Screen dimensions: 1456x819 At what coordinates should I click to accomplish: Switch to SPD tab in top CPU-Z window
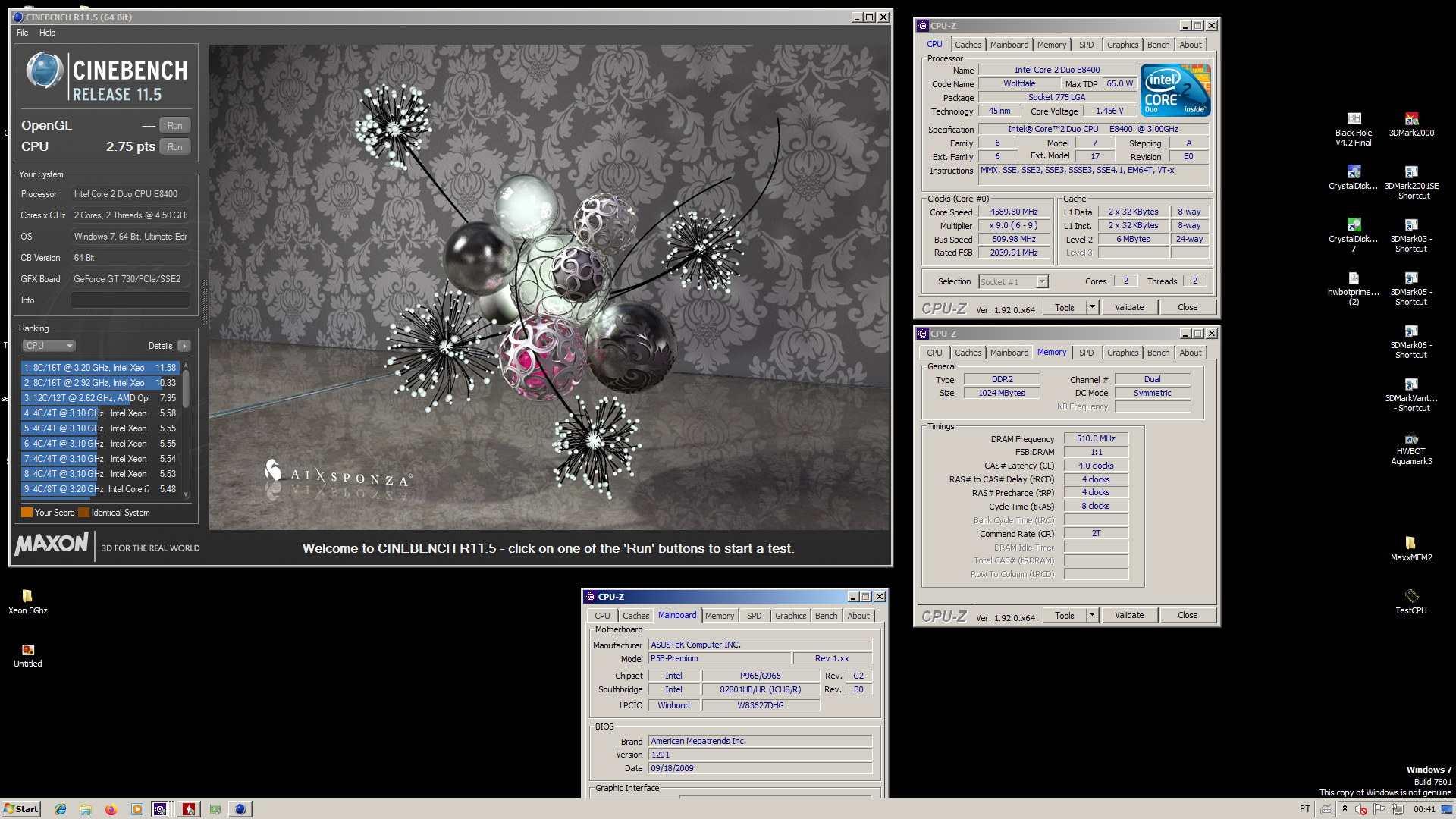coord(1086,45)
